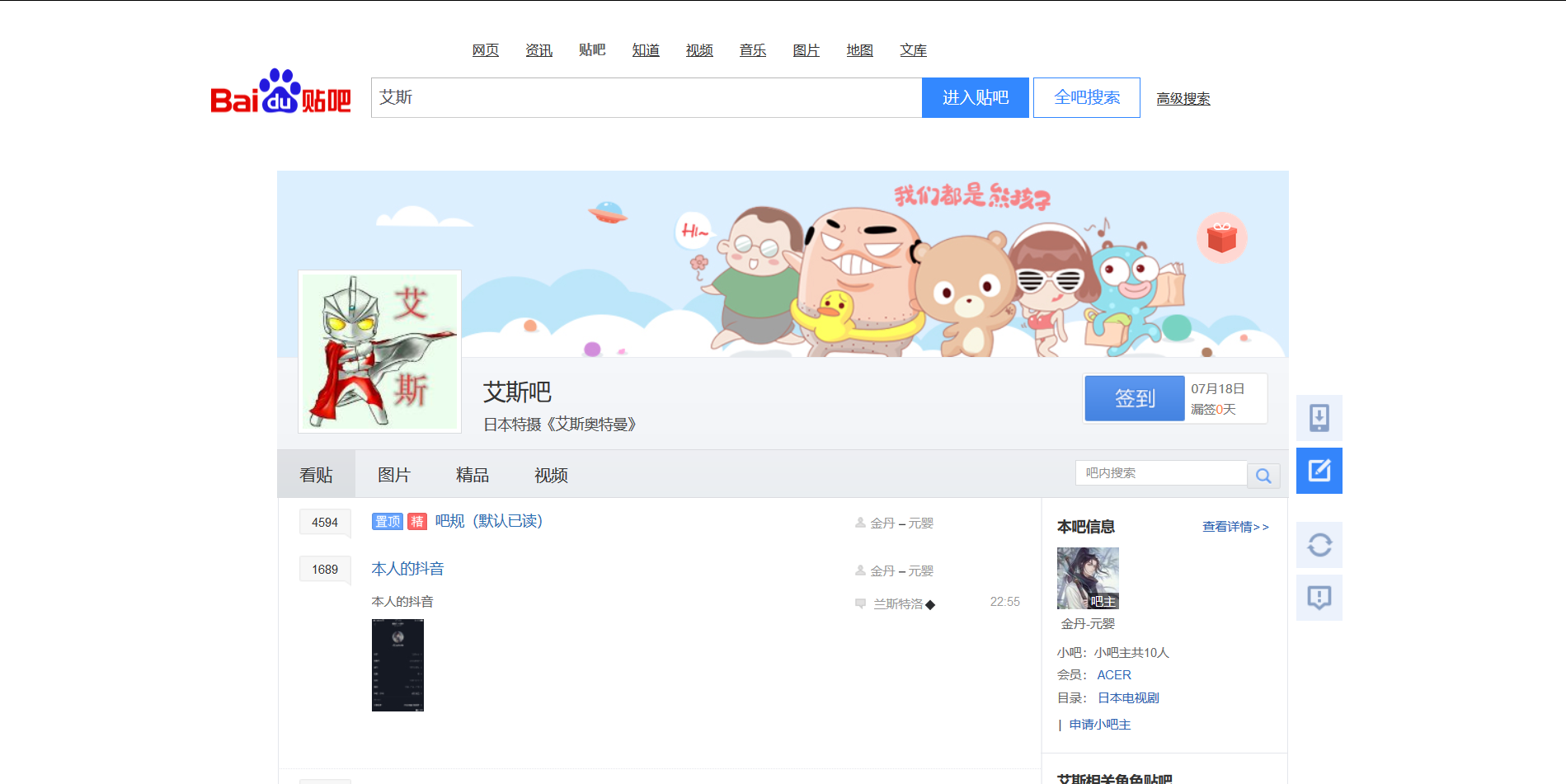Click the 本人的抖音 post preview text
1566x784 pixels.
[x=402, y=602]
